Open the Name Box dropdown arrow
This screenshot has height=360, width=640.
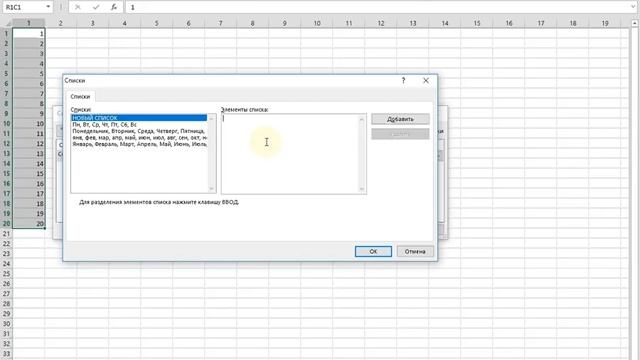pyautogui.click(x=48, y=7)
